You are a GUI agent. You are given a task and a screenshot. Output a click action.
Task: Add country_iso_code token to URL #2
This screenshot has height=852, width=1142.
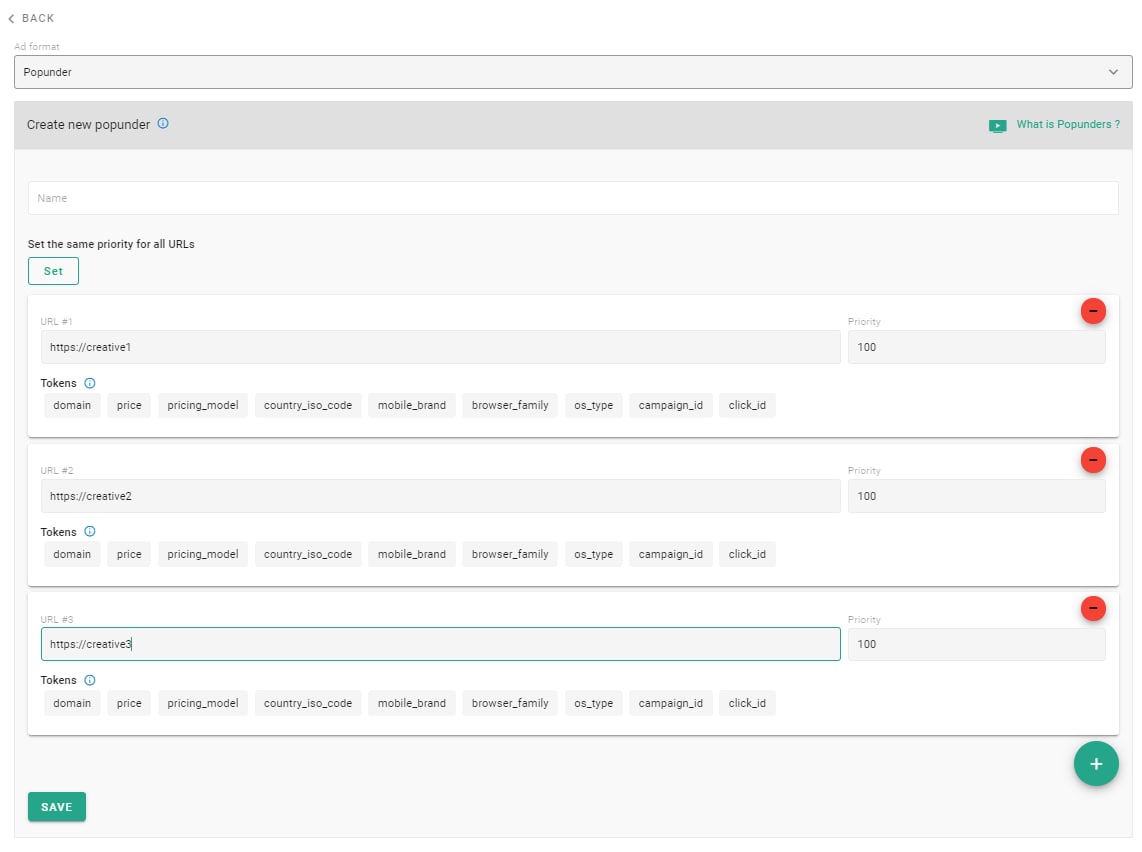pos(308,554)
